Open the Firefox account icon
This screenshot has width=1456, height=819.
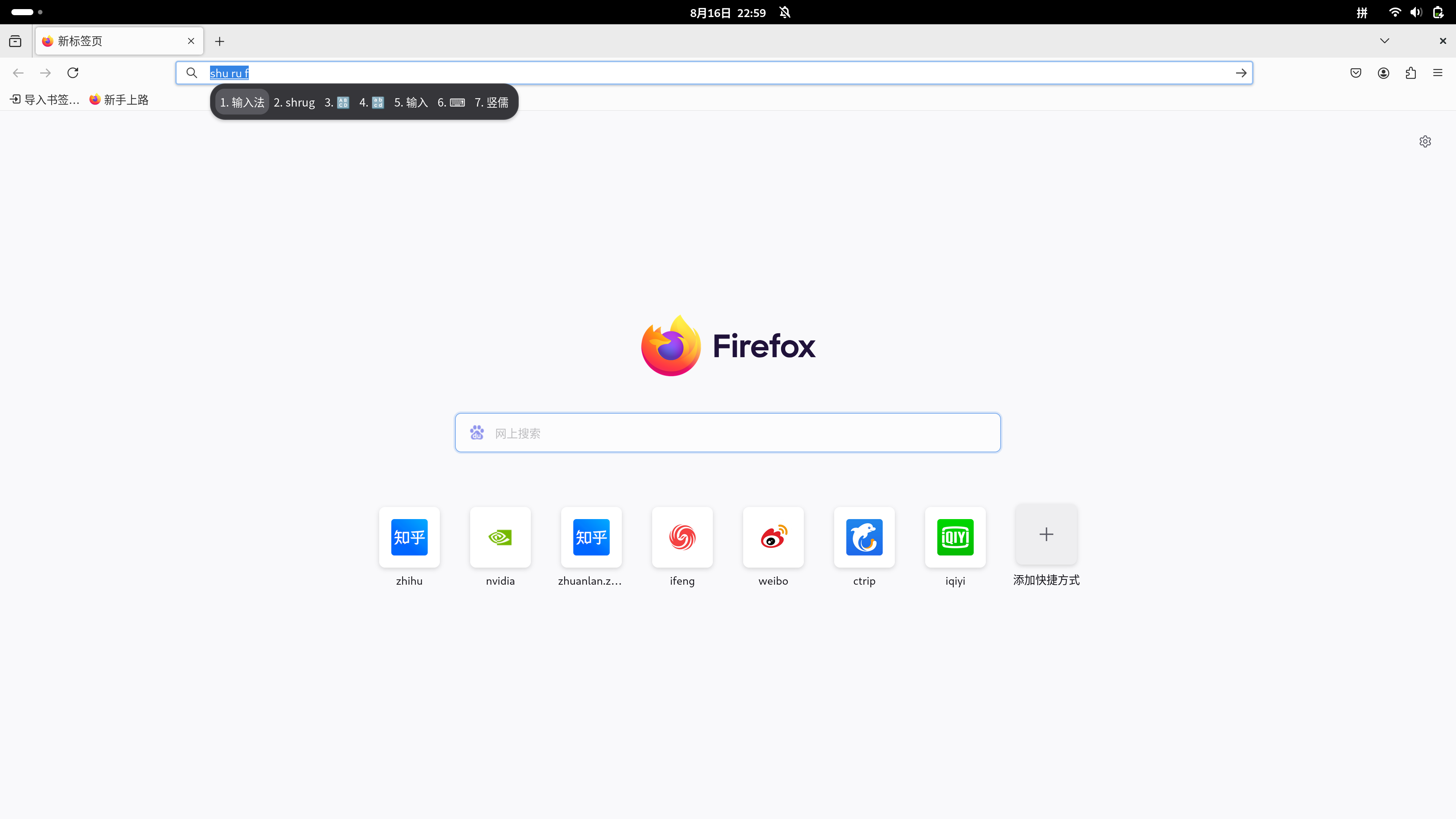click(1383, 73)
